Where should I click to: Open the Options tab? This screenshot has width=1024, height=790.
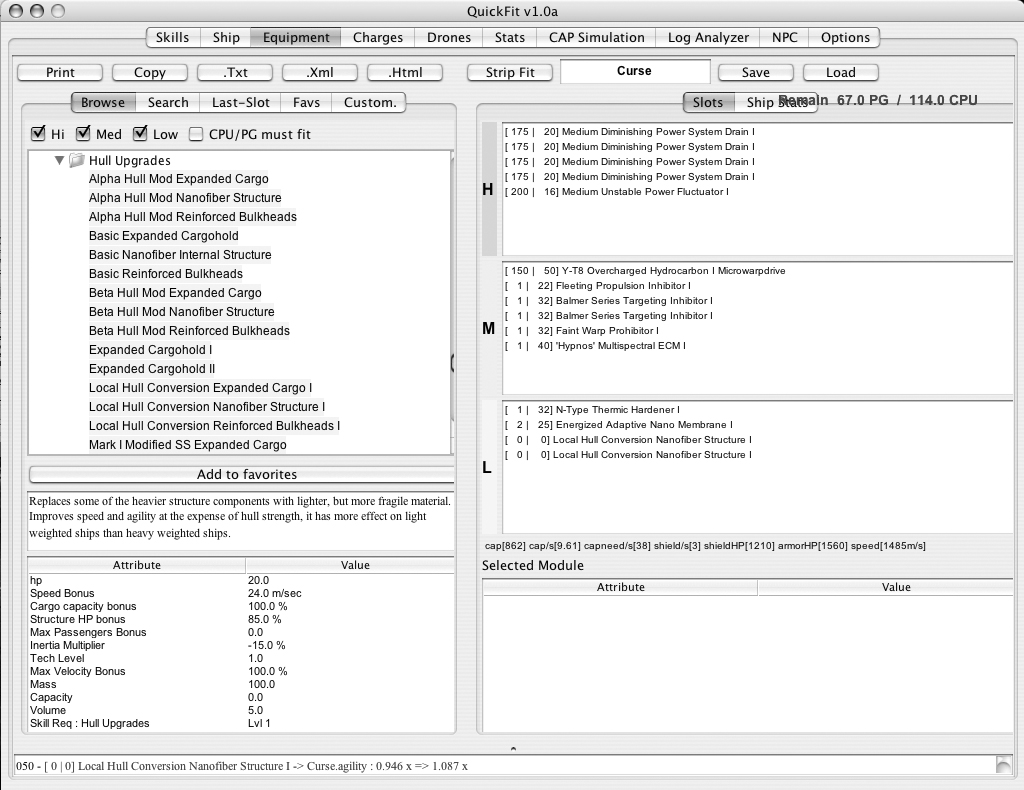[x=845, y=37]
